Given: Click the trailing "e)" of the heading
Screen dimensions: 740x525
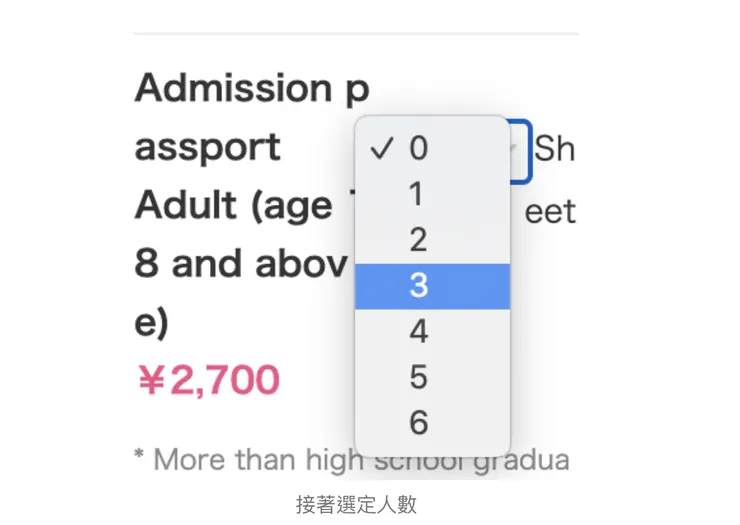Looking at the screenshot, I should tap(152, 322).
